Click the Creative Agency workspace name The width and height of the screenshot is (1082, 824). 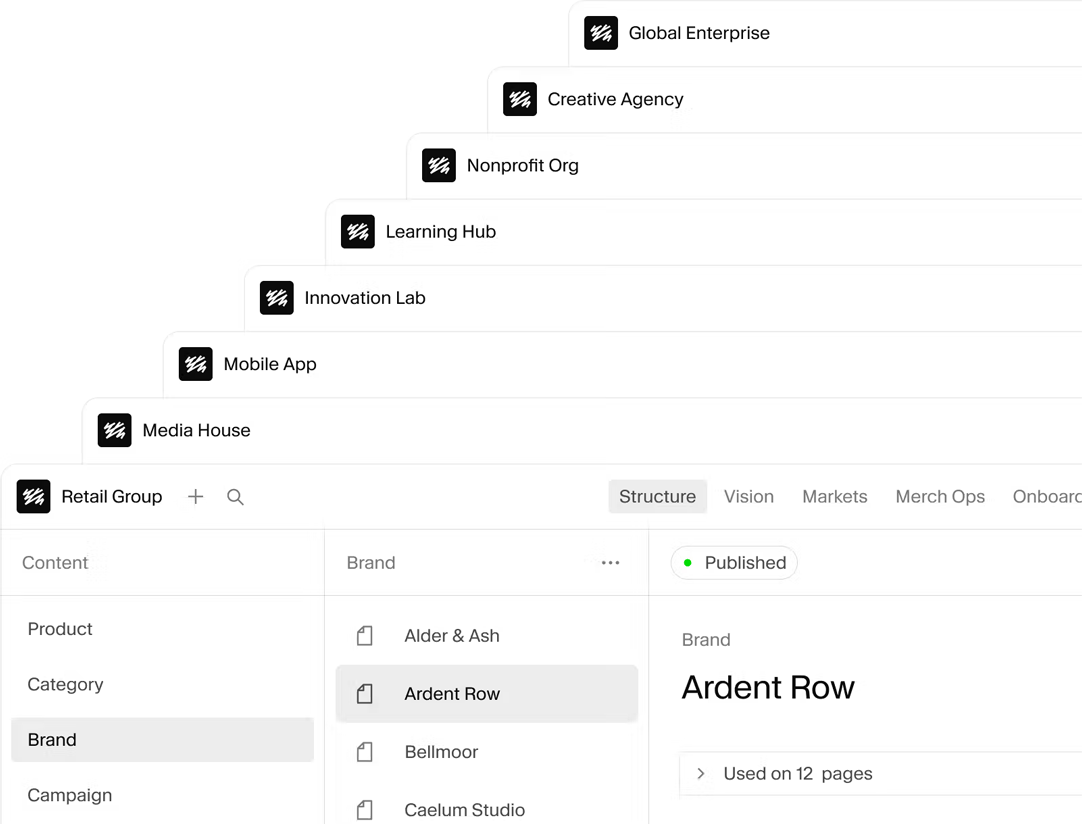click(616, 99)
